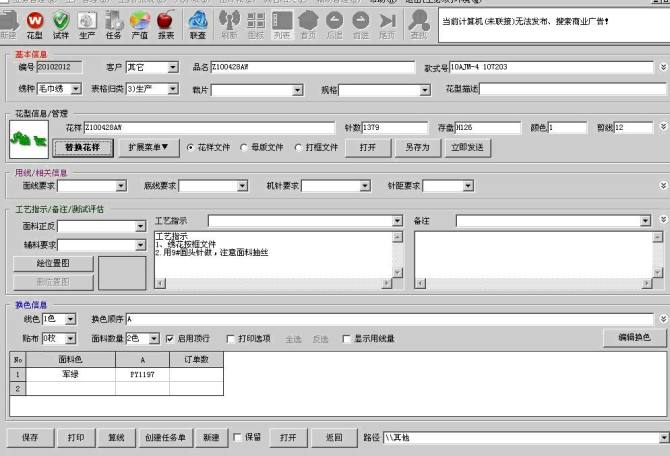Click the 联查 toolbar icon
The height and width of the screenshot is (456, 670).
coord(198,22)
